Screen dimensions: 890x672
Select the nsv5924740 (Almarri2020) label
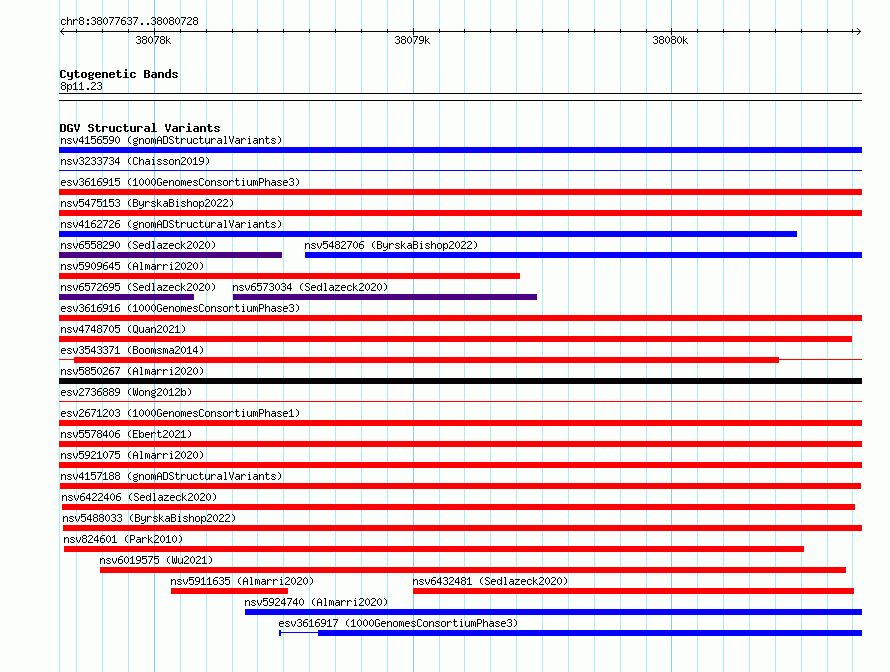(316, 602)
